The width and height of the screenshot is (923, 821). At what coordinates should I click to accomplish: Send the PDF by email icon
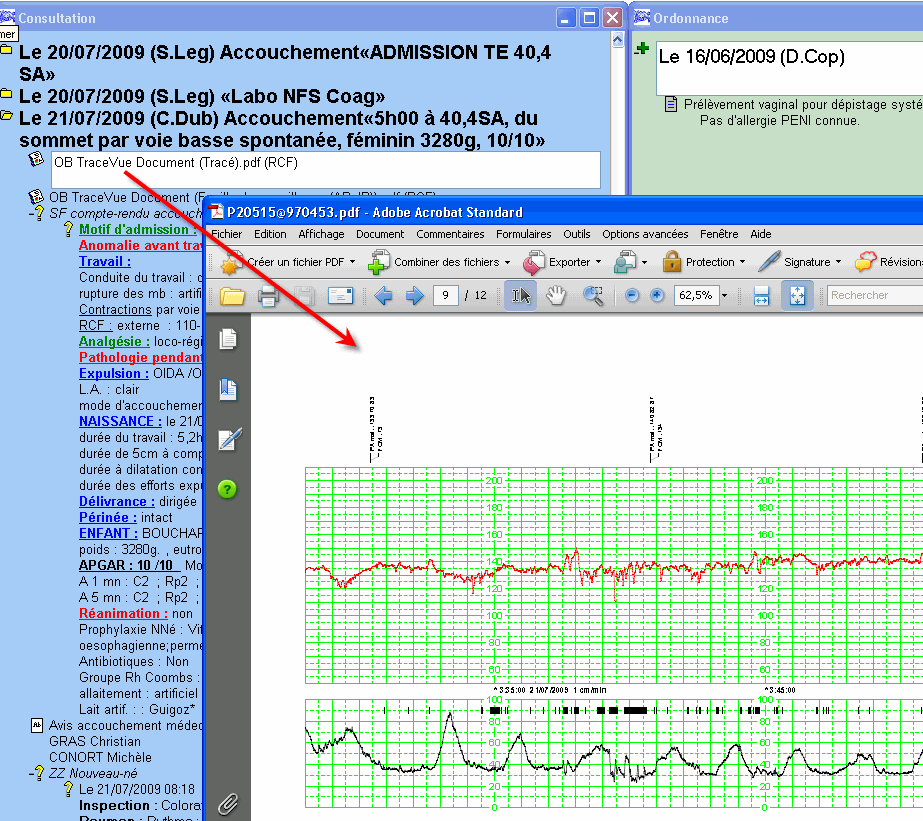click(340, 295)
